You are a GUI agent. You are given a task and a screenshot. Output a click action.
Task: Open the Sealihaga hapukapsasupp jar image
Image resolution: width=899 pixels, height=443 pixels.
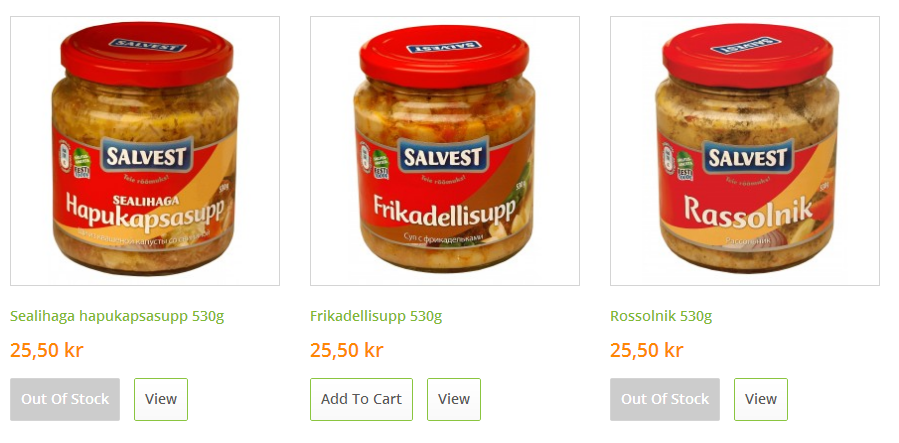[145, 151]
